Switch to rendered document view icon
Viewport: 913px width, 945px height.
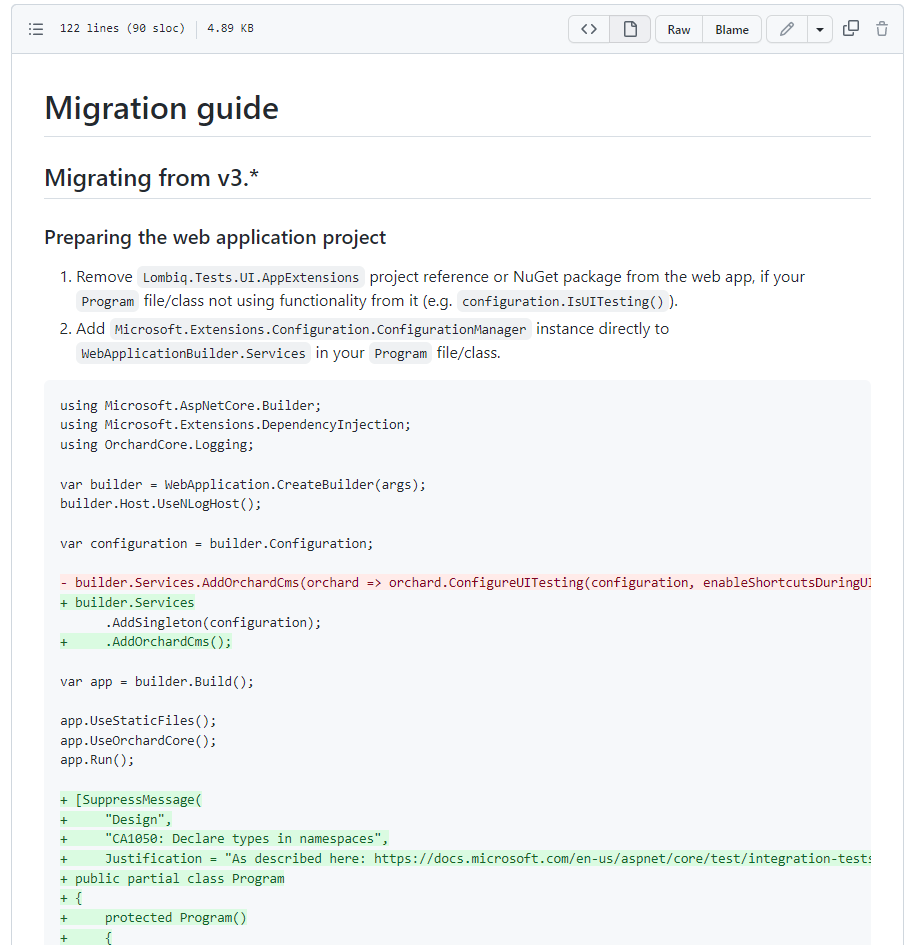coord(630,29)
